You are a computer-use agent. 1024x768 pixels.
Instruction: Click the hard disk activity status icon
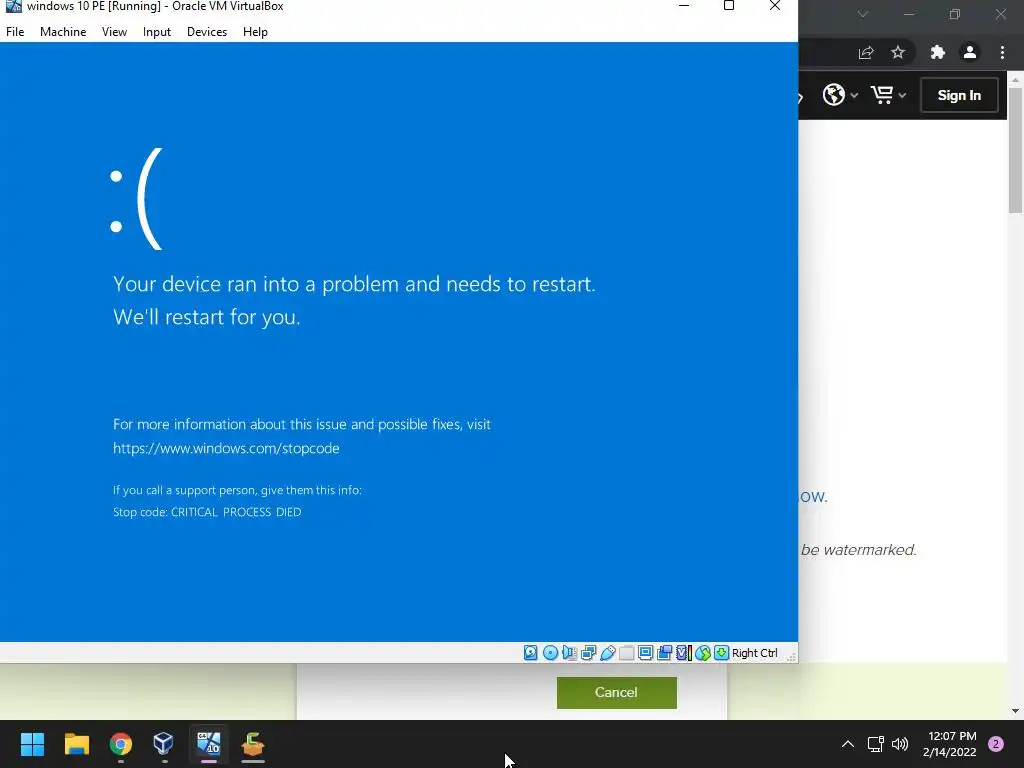530,652
